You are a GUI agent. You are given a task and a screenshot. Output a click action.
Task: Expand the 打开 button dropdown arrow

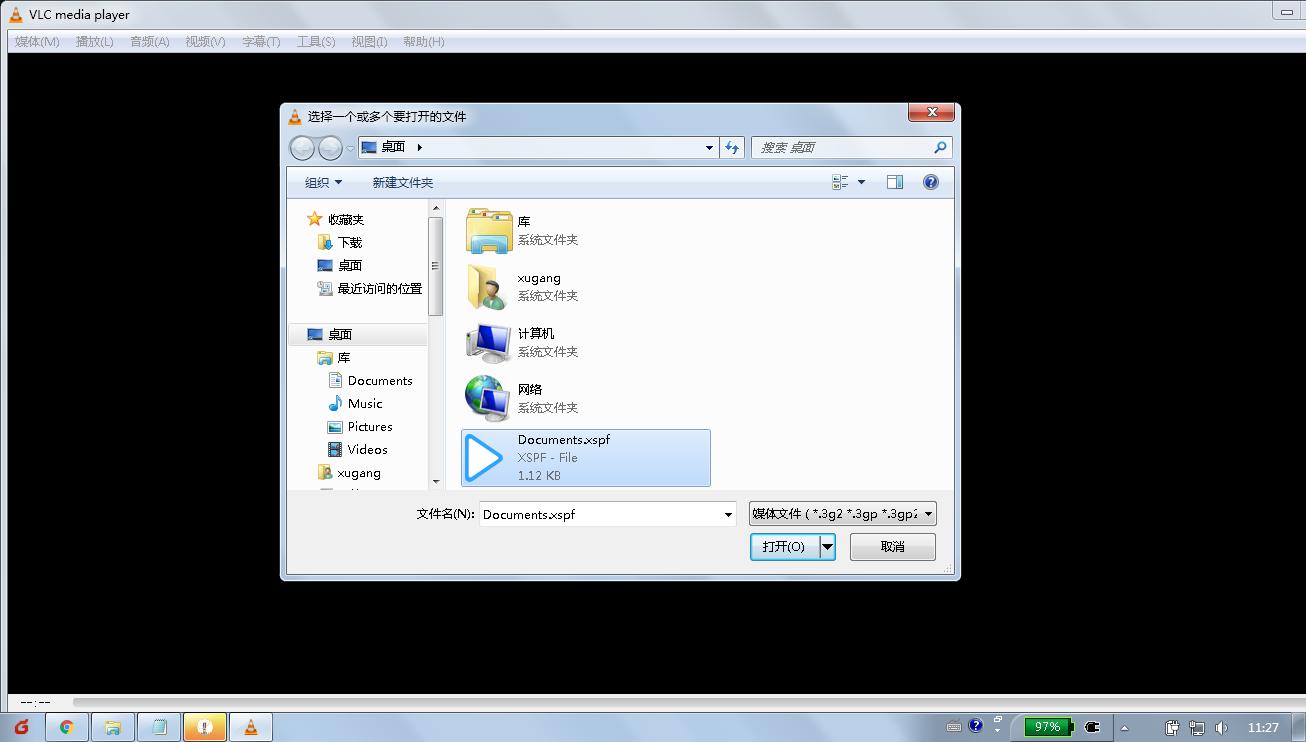[828, 547]
